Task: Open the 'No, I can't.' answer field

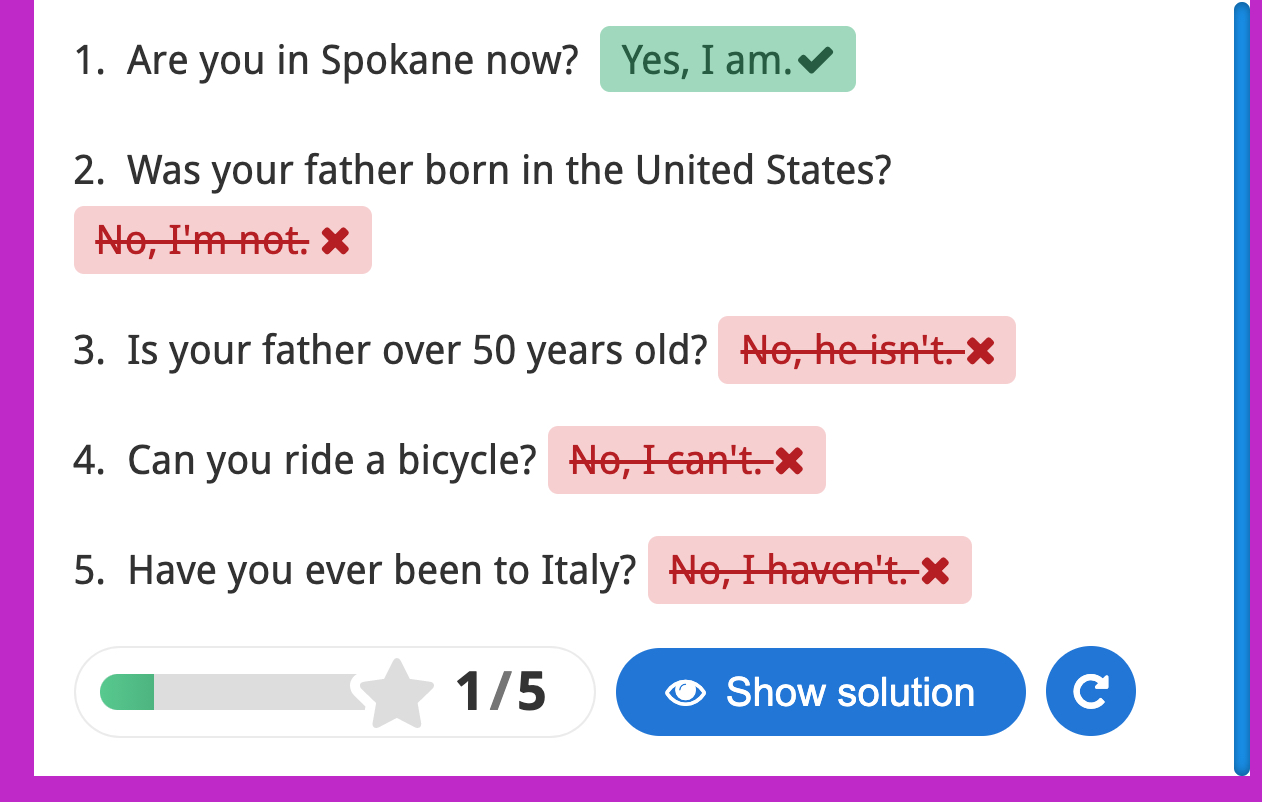Action: click(687, 460)
